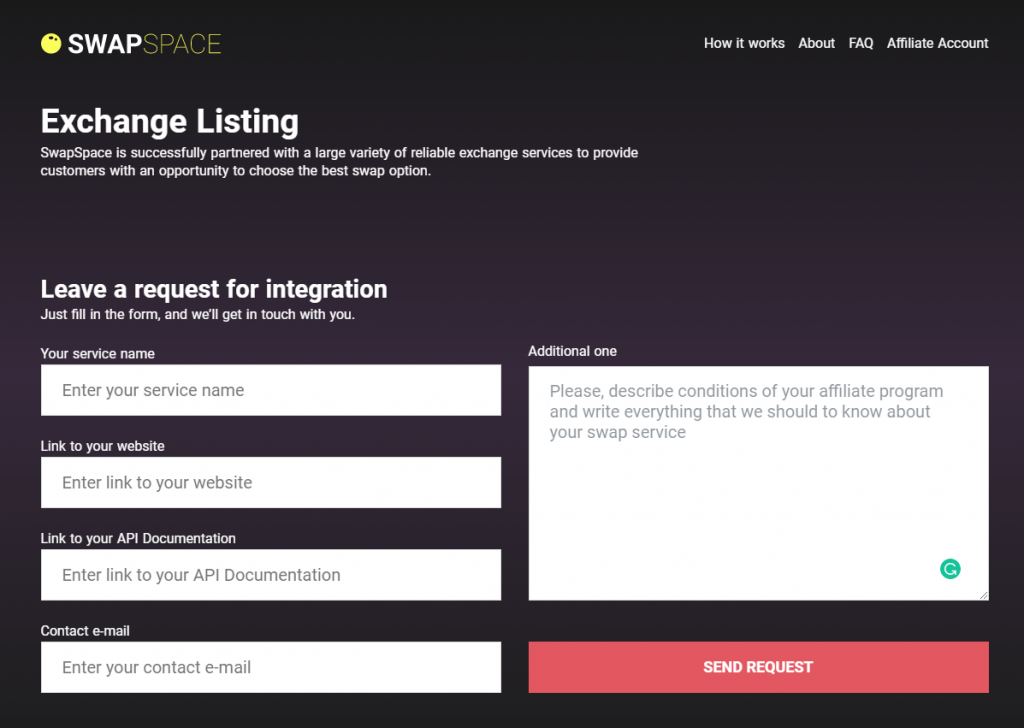This screenshot has height=728, width=1024.
Task: Click the 'Contact e-mail' label
Action: (85, 631)
